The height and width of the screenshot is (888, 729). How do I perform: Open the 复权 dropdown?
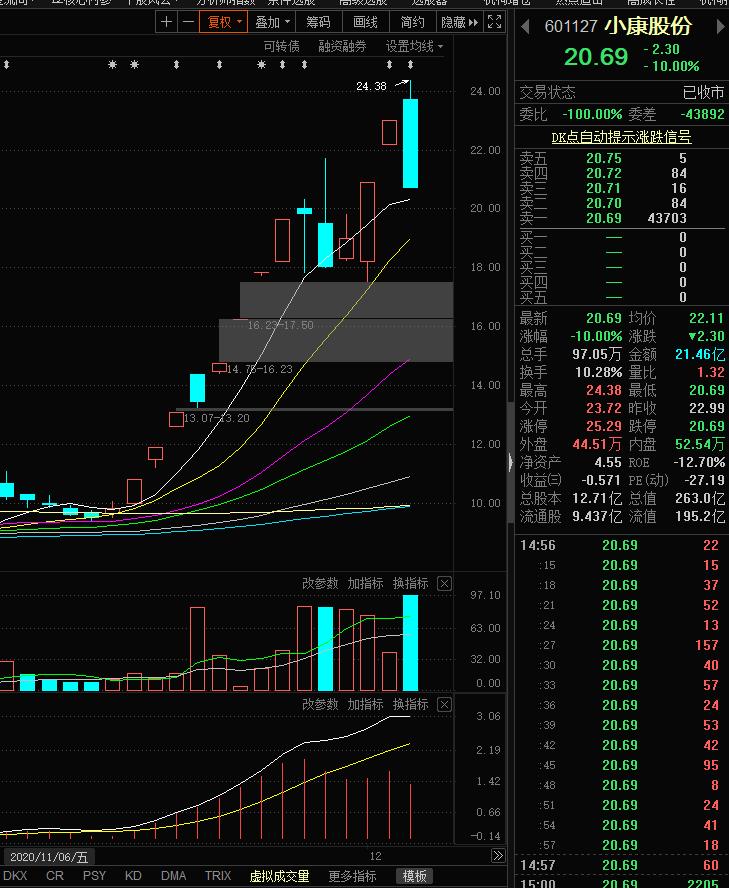coord(223,22)
